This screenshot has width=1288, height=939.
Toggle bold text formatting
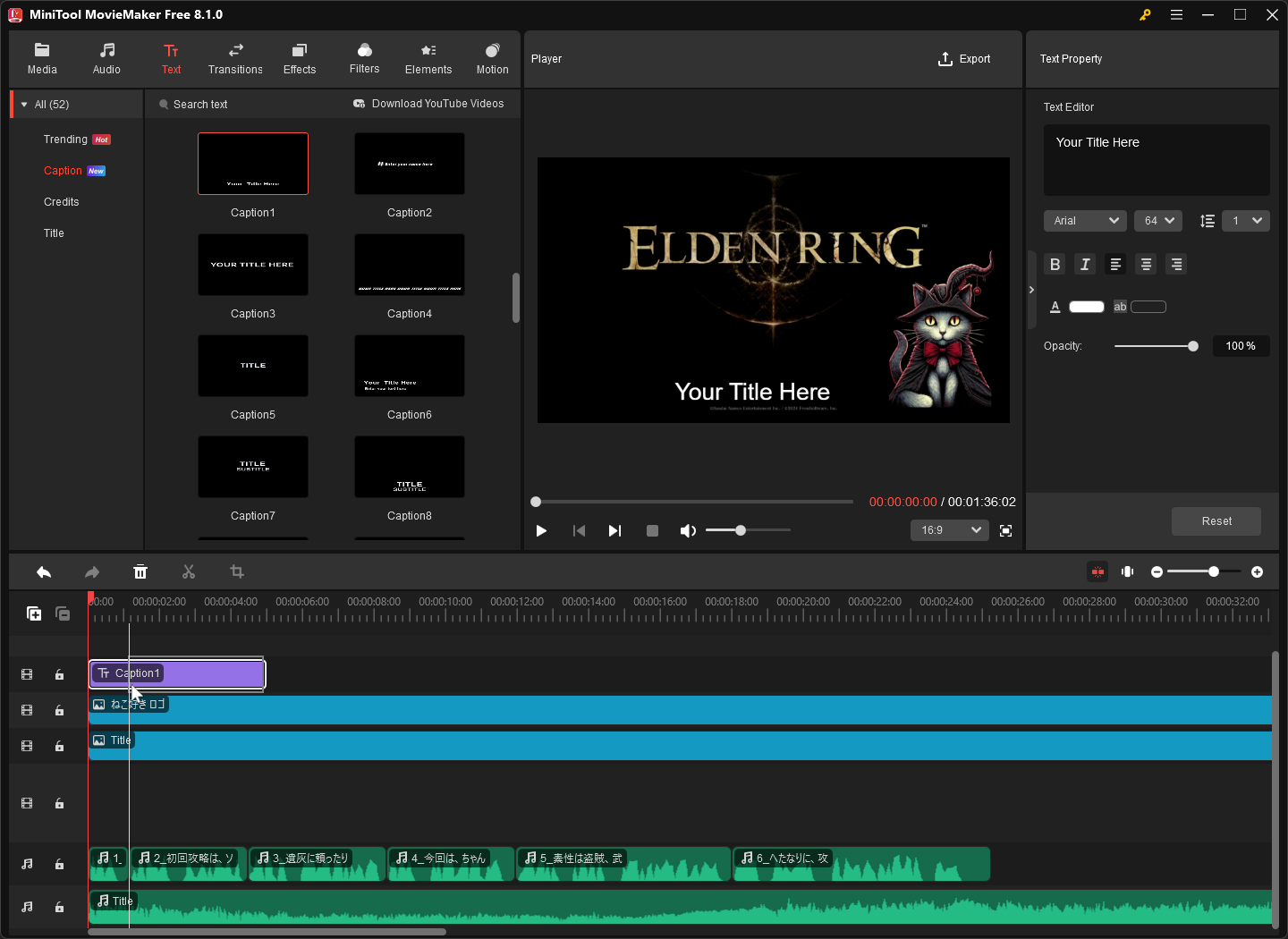click(1055, 264)
